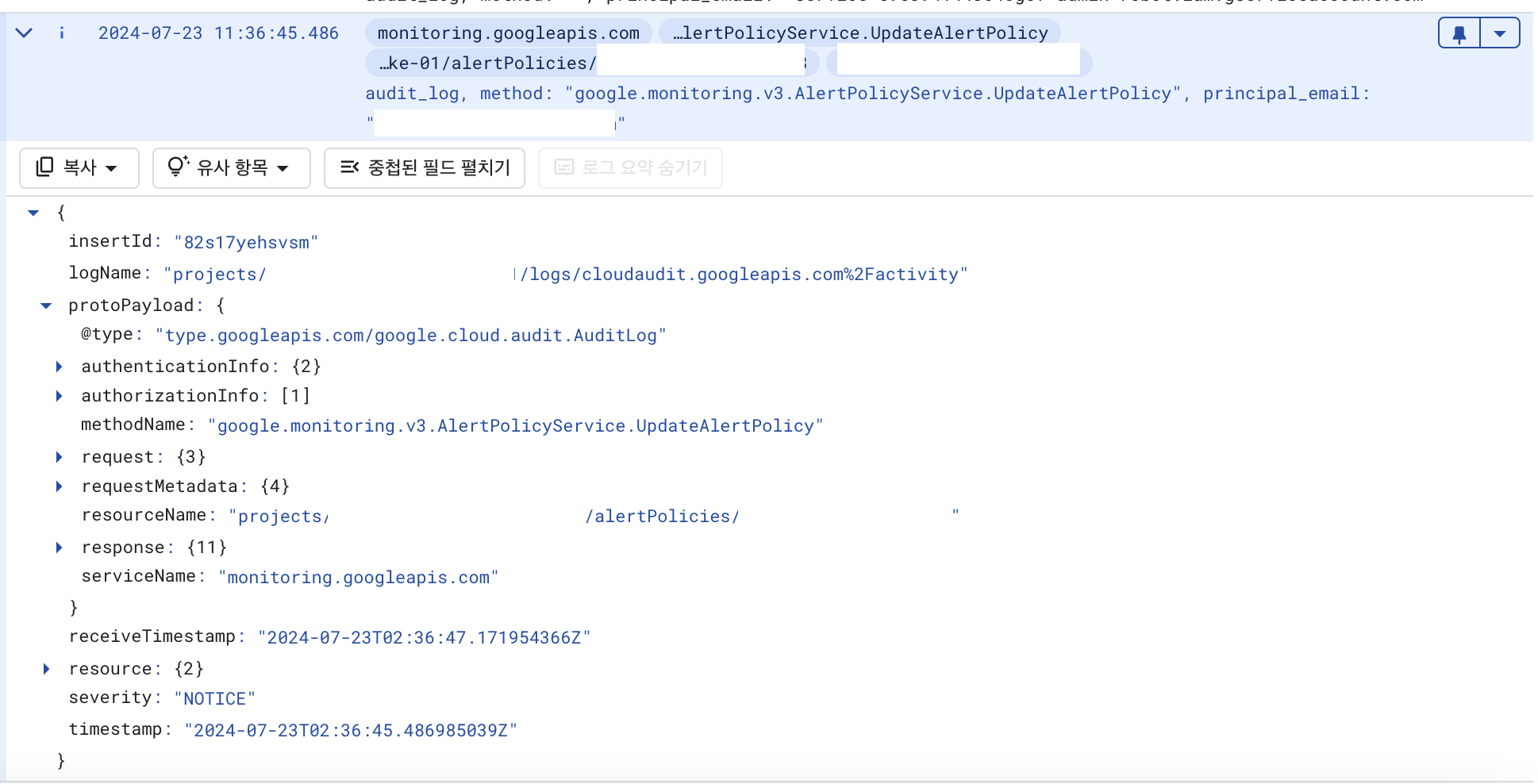
Task: Click the lightbulb icon in 유사 항목
Action: point(178,166)
